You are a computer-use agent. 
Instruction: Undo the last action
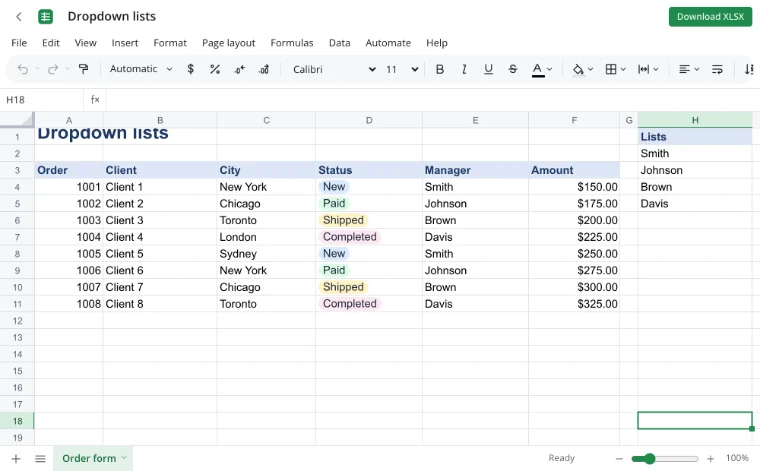click(22, 69)
